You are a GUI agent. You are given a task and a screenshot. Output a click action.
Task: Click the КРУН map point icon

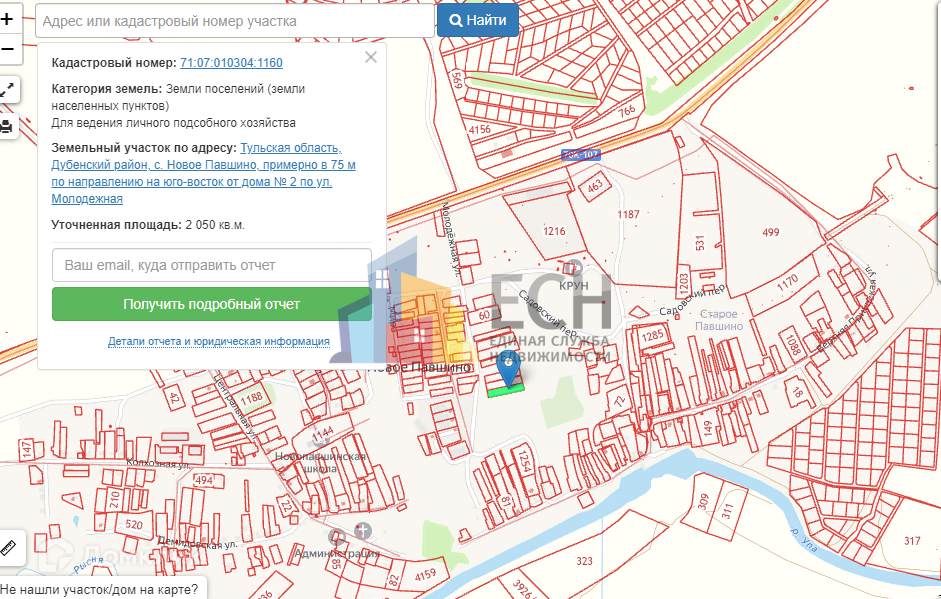click(574, 267)
